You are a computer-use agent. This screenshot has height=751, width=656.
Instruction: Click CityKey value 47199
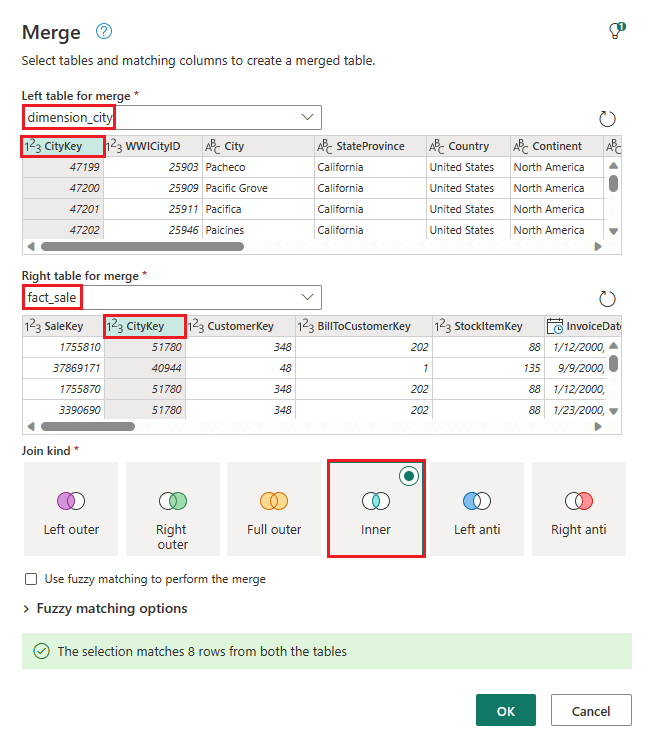[63, 167]
